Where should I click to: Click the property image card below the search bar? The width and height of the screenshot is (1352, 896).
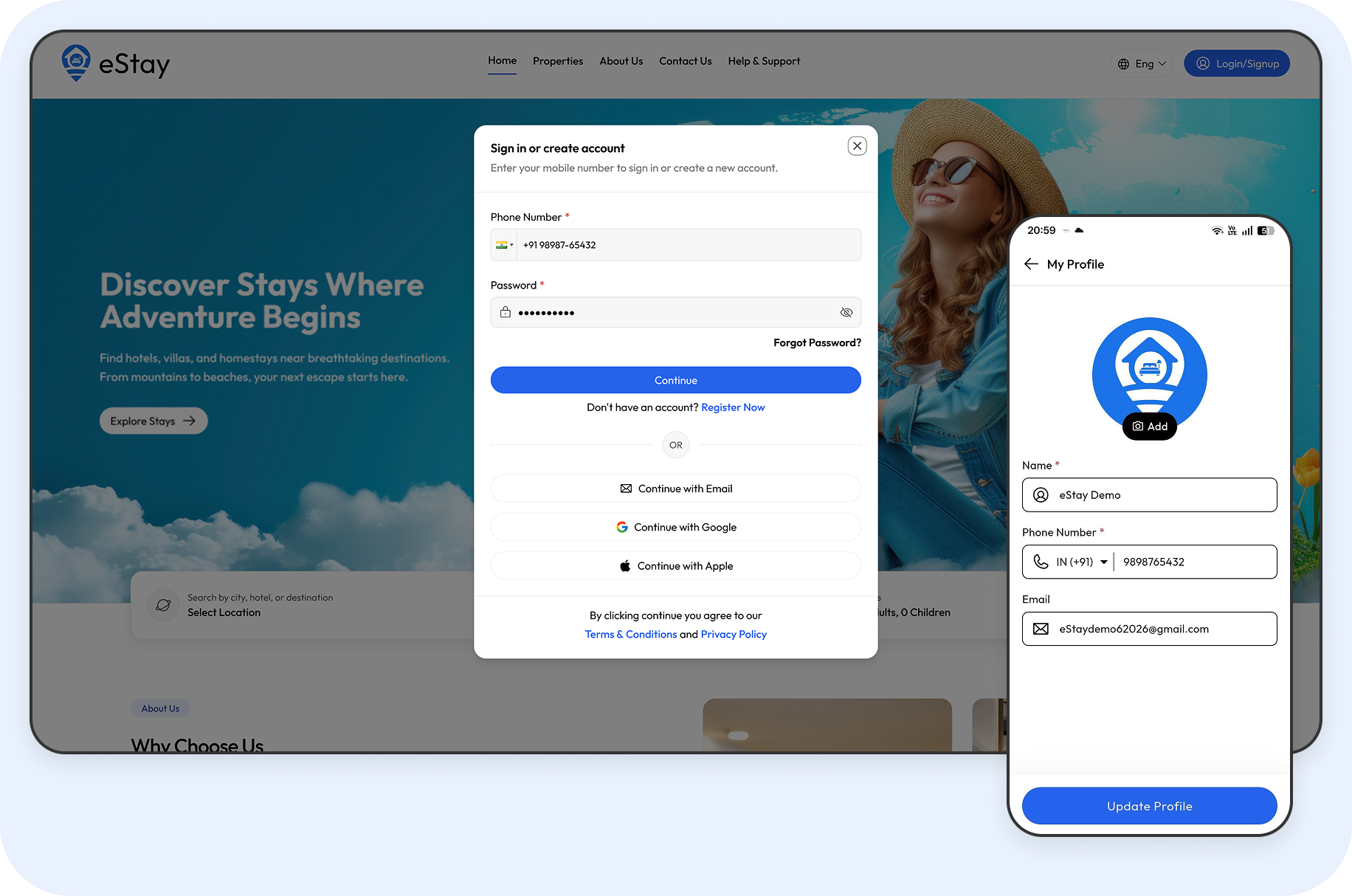(827, 725)
